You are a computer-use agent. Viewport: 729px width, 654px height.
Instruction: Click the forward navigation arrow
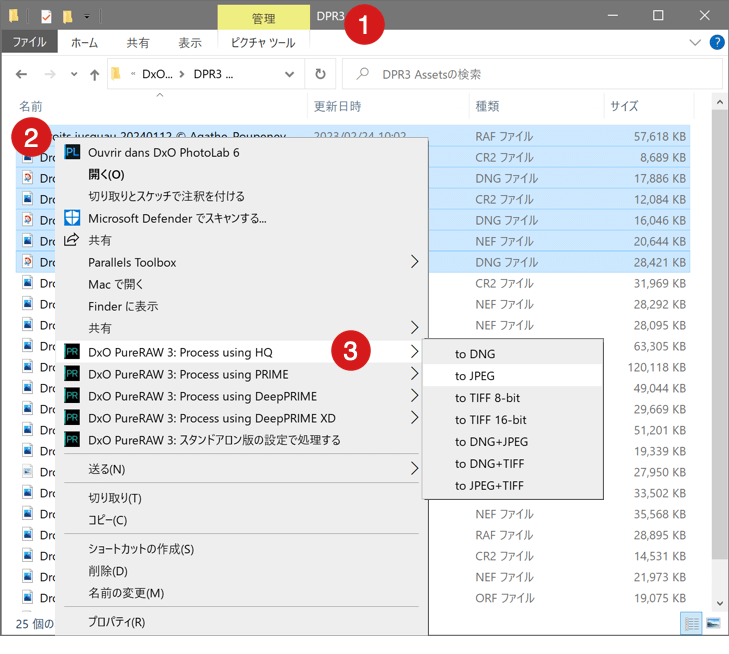[50, 74]
